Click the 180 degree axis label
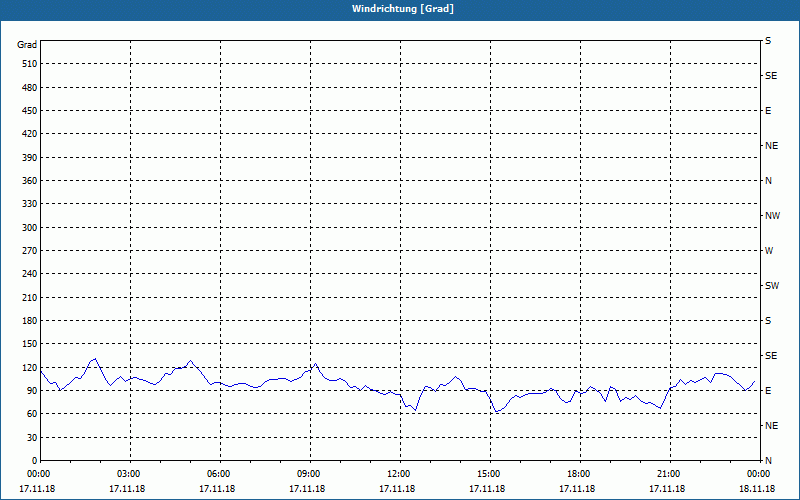Image resolution: width=800 pixels, height=500 pixels. 30,320
